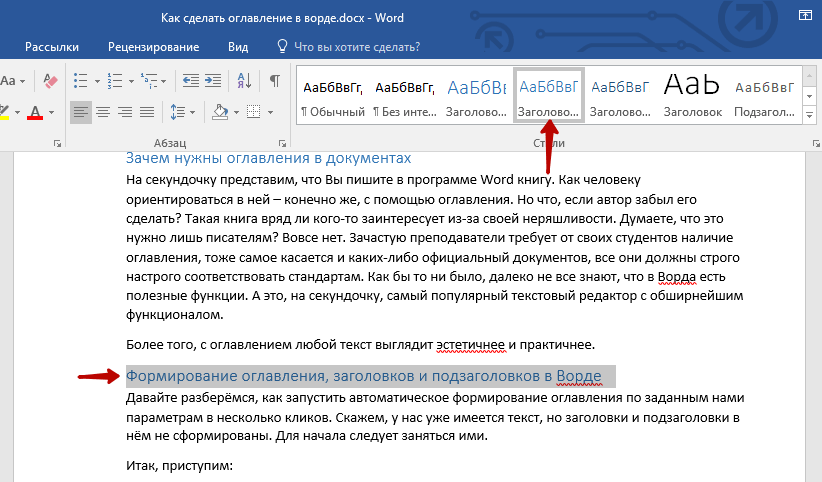The height and width of the screenshot is (482, 822).
Task: Sort the selected text alphabetically
Action: tap(243, 80)
